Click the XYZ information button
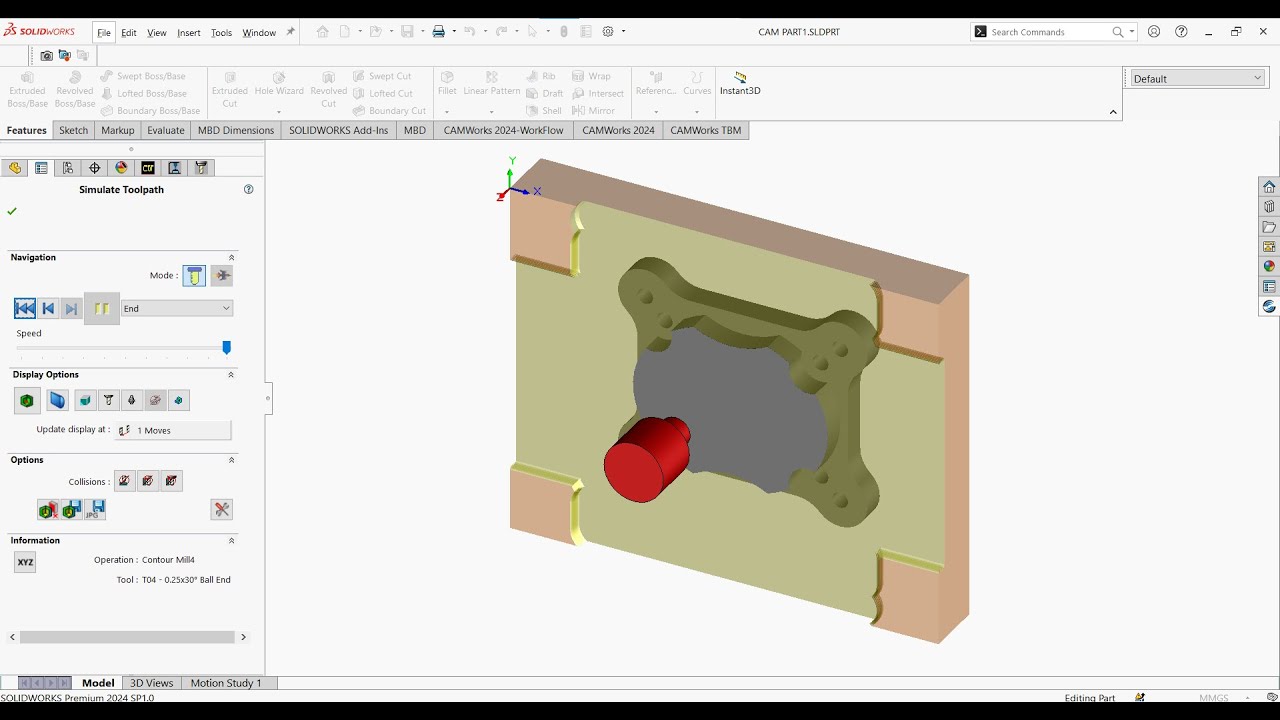Image resolution: width=1280 pixels, height=720 pixels. [25, 562]
